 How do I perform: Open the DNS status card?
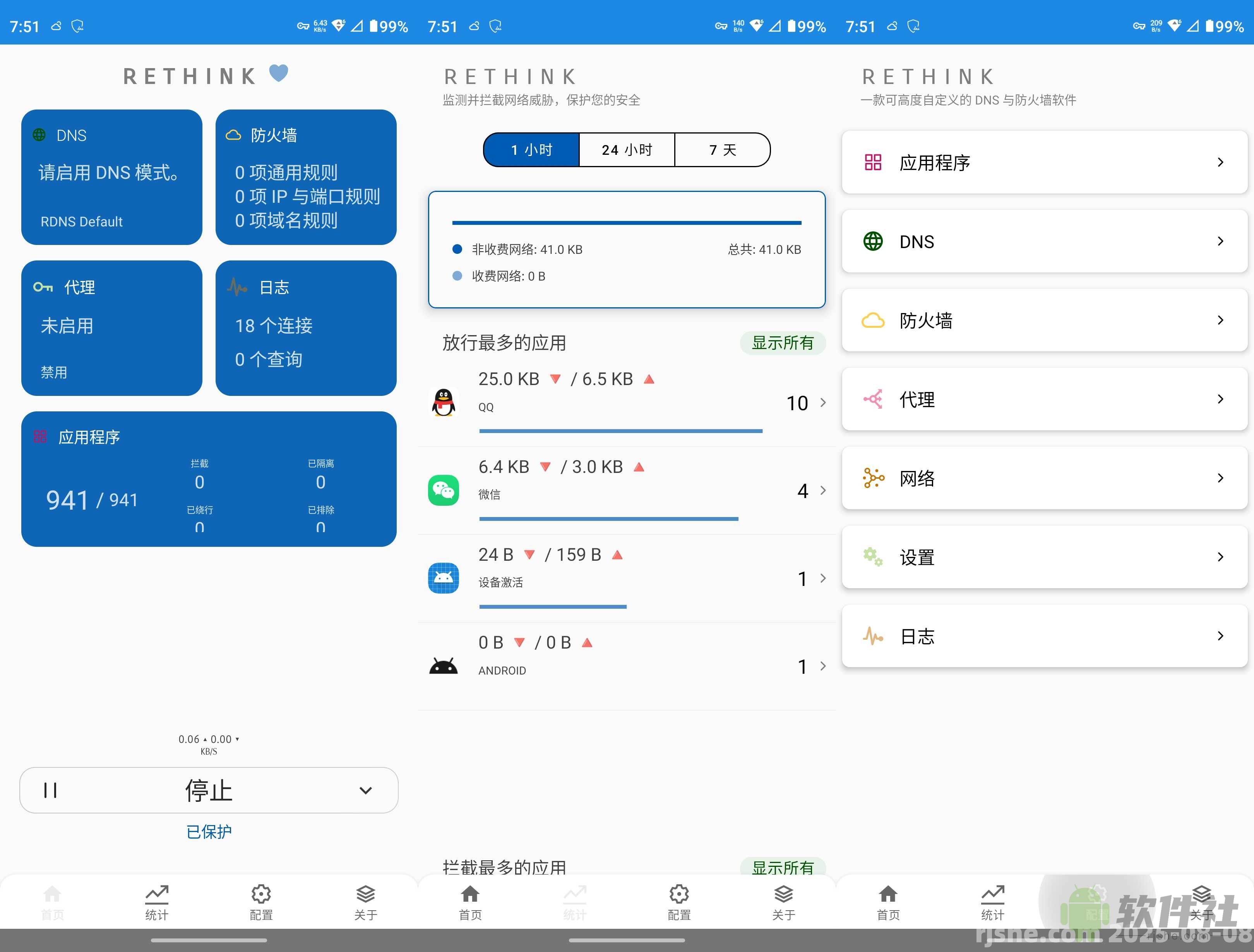[111, 178]
